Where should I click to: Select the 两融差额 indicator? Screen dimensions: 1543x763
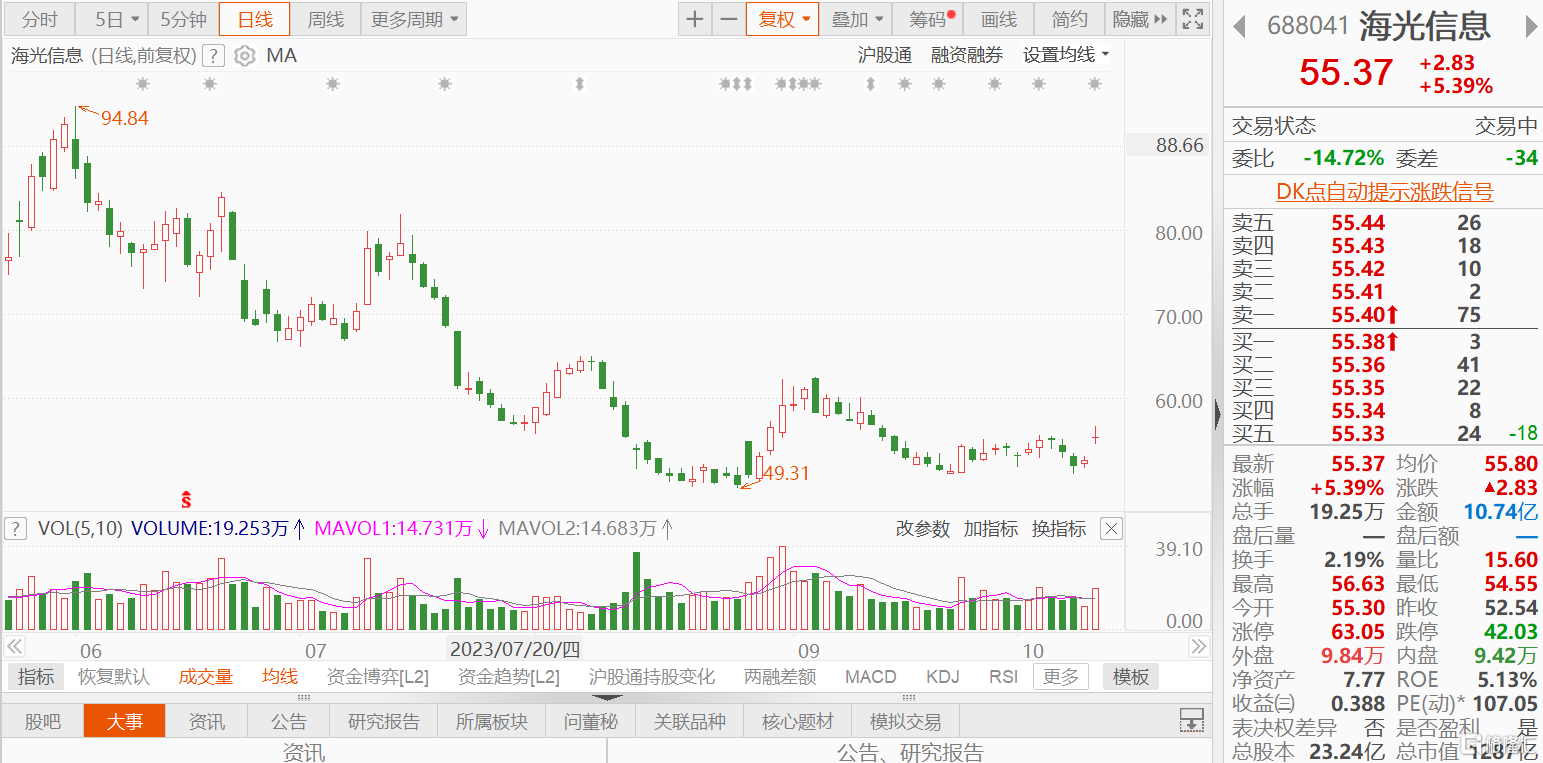coord(780,677)
